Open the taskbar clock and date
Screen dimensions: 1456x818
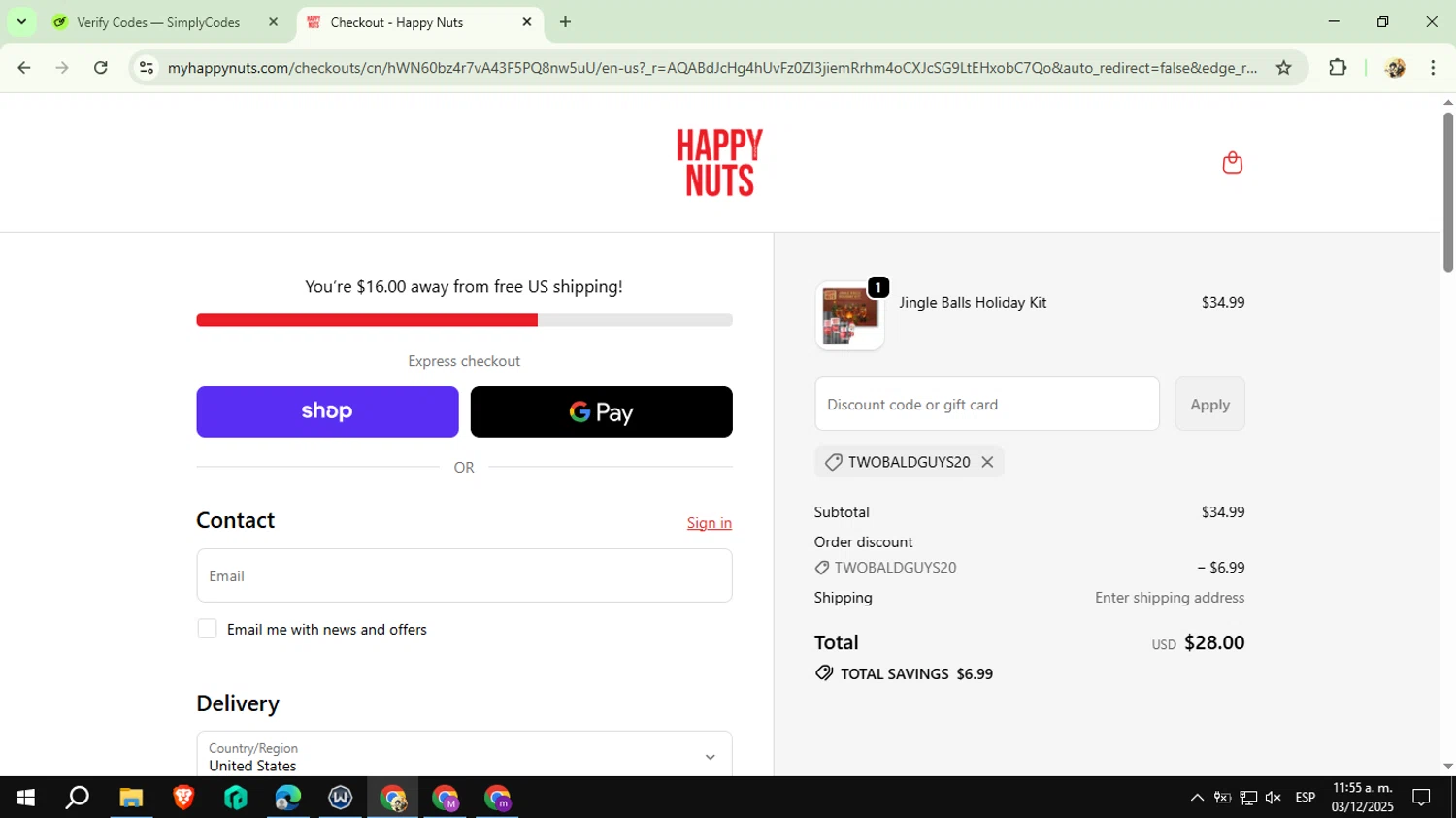click(1362, 798)
